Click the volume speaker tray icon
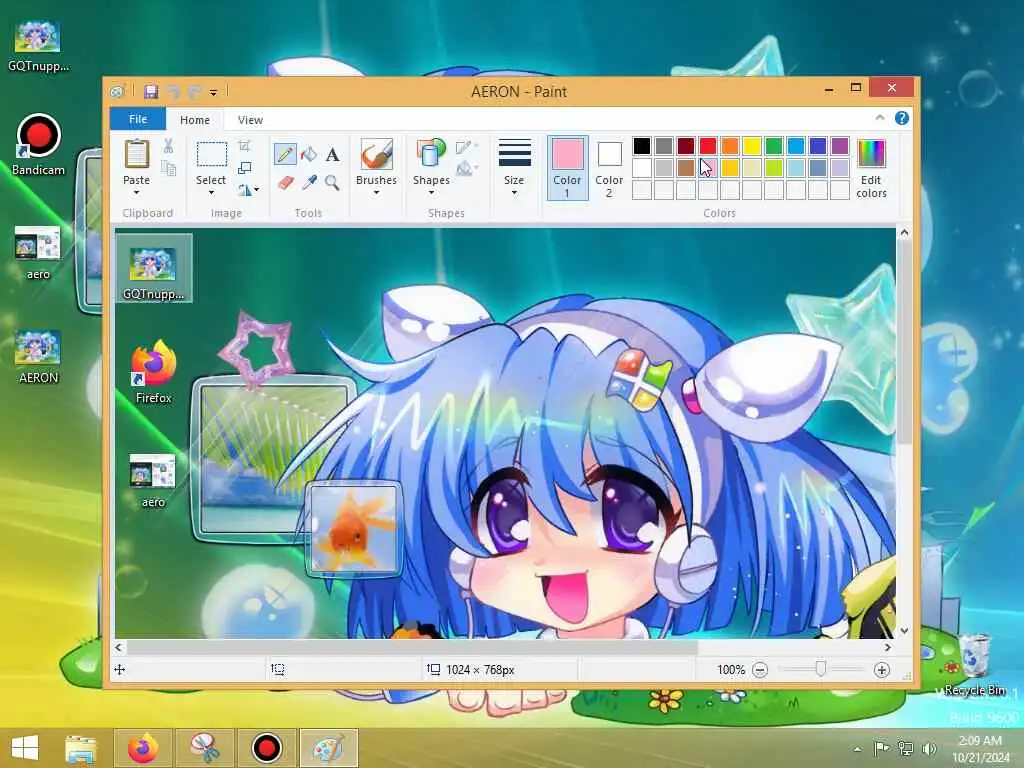This screenshot has width=1024, height=768. 929,748
